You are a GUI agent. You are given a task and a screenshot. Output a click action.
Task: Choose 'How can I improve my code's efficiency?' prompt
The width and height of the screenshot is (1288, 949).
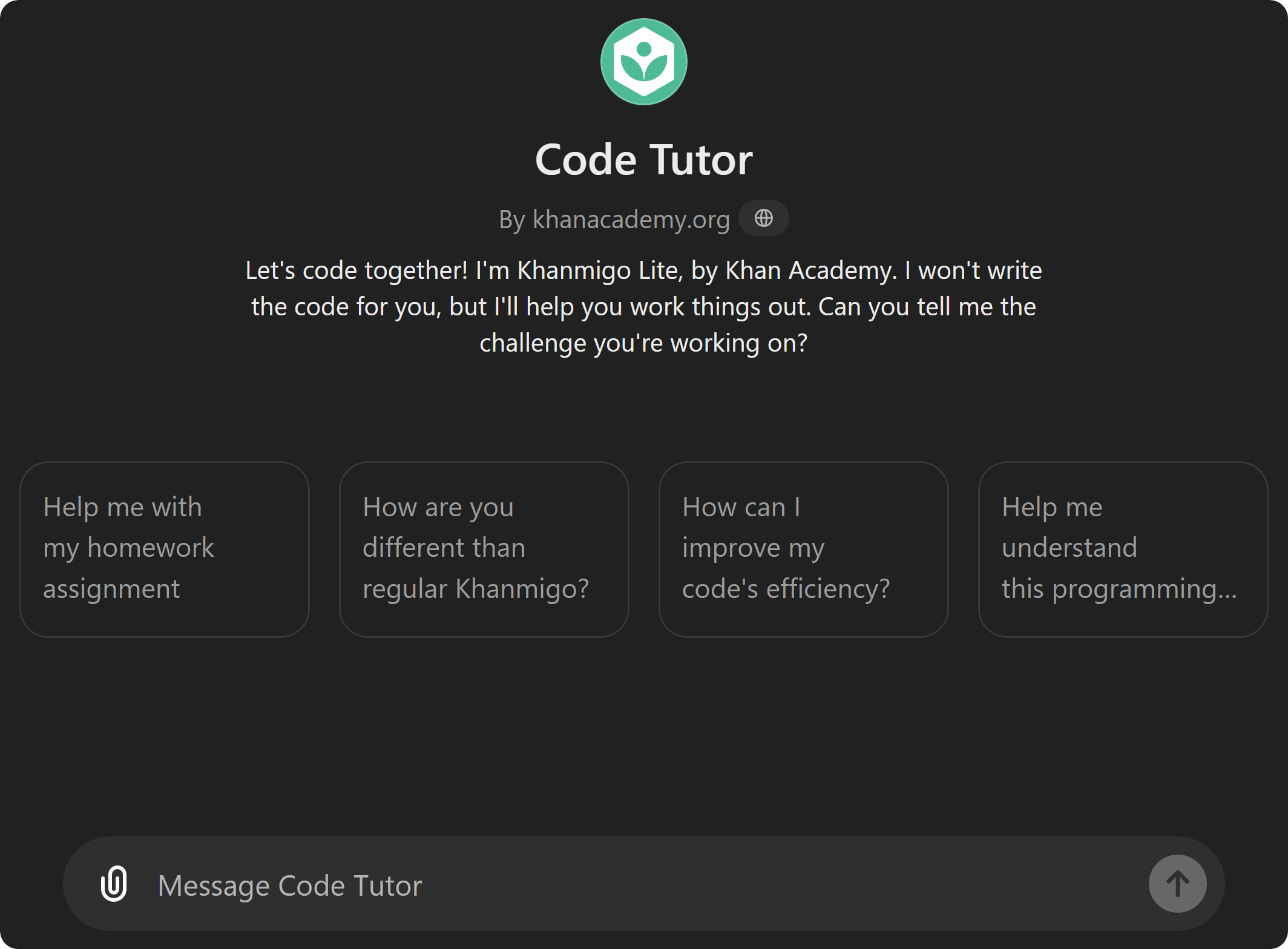[x=803, y=548]
